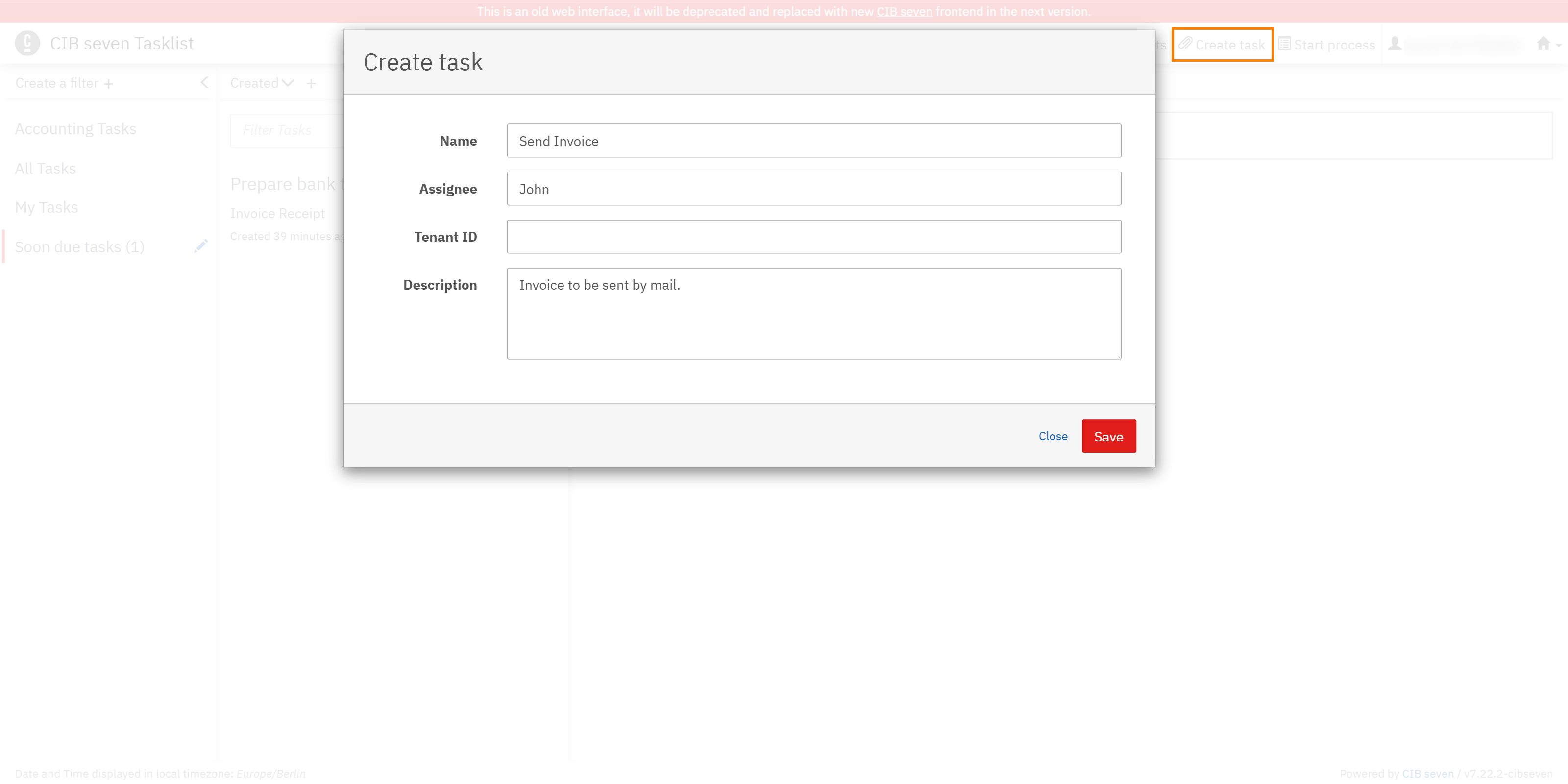The height and width of the screenshot is (784, 1568).
Task: Click inside the Description text area
Action: tap(813, 314)
